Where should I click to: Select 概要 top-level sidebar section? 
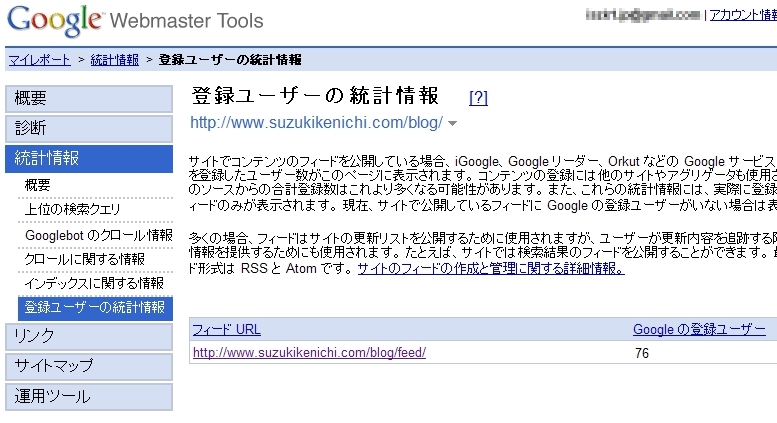click(x=89, y=98)
